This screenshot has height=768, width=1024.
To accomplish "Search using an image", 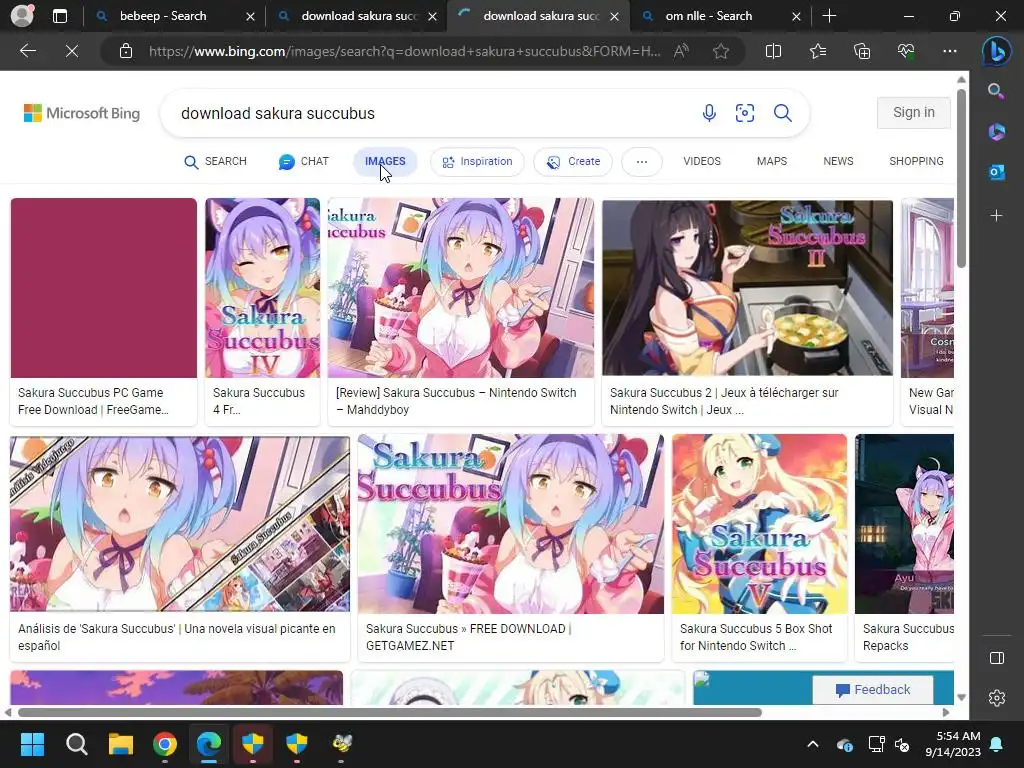I will (x=744, y=113).
